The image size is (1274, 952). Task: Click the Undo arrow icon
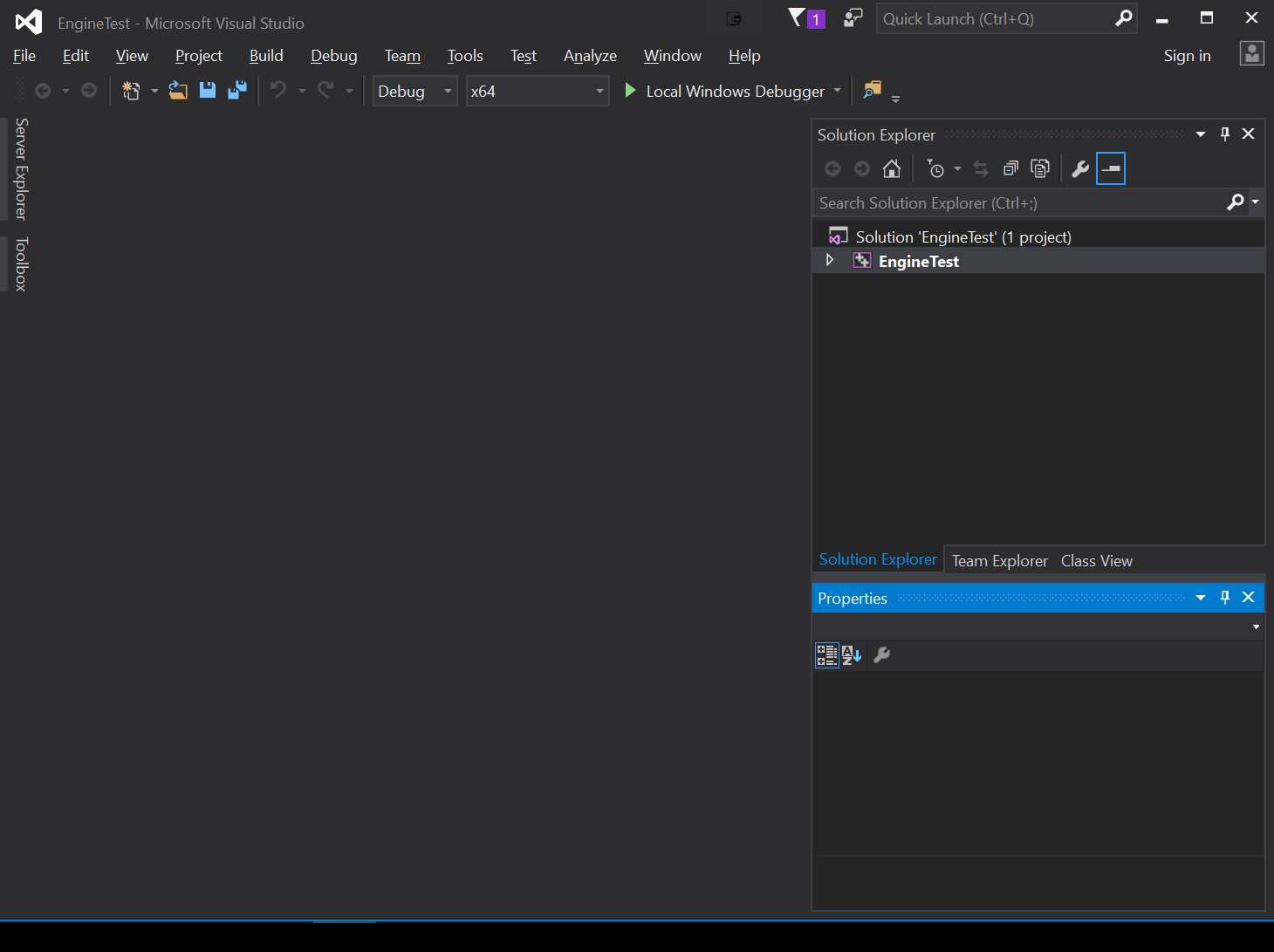(278, 90)
